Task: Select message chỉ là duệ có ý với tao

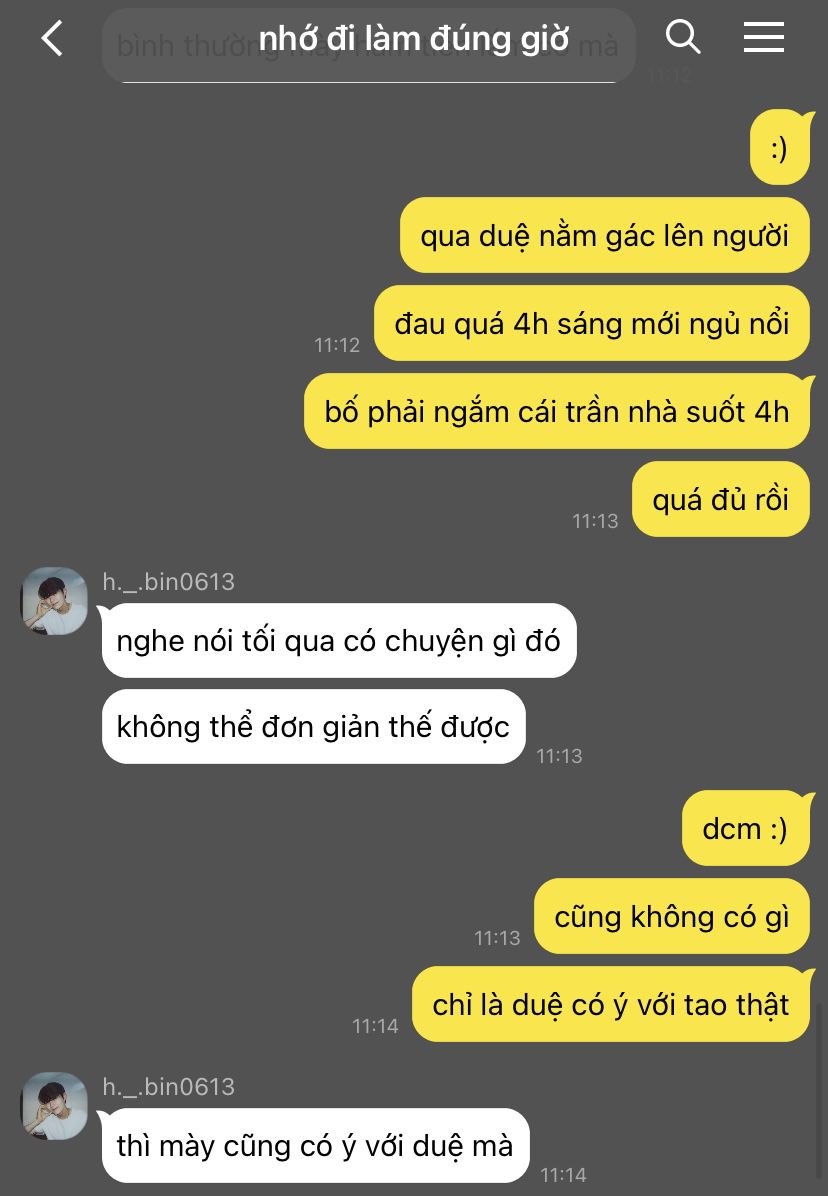Action: click(x=611, y=1005)
